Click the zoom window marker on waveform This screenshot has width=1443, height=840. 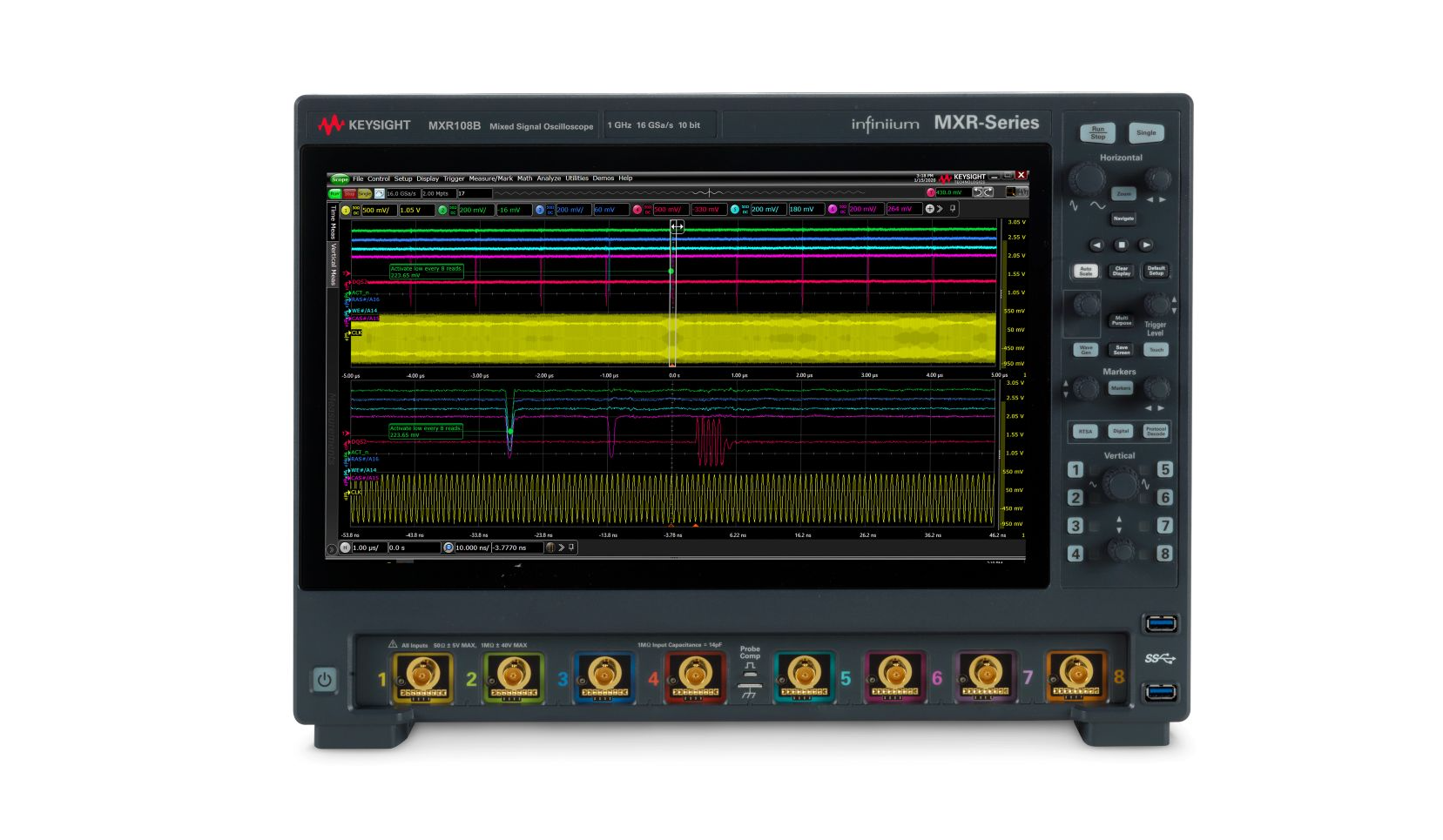pyautogui.click(x=677, y=226)
